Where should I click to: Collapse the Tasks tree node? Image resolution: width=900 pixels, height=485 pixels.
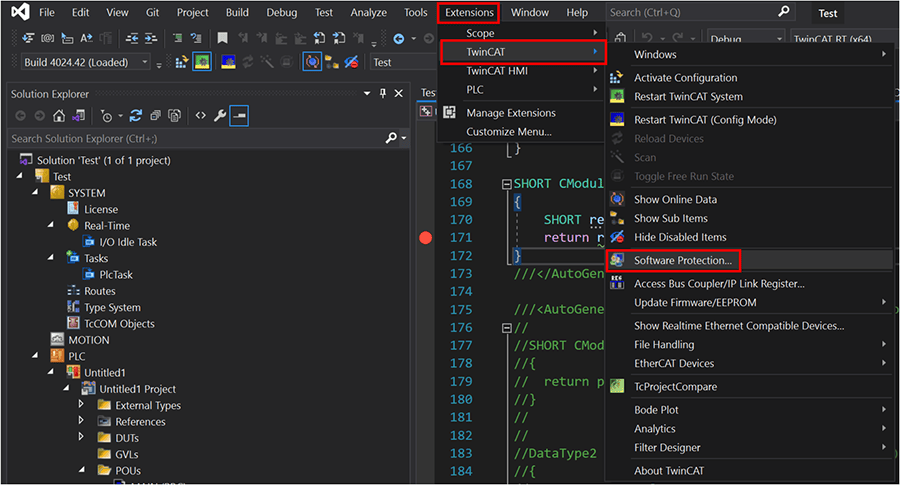click(51, 258)
